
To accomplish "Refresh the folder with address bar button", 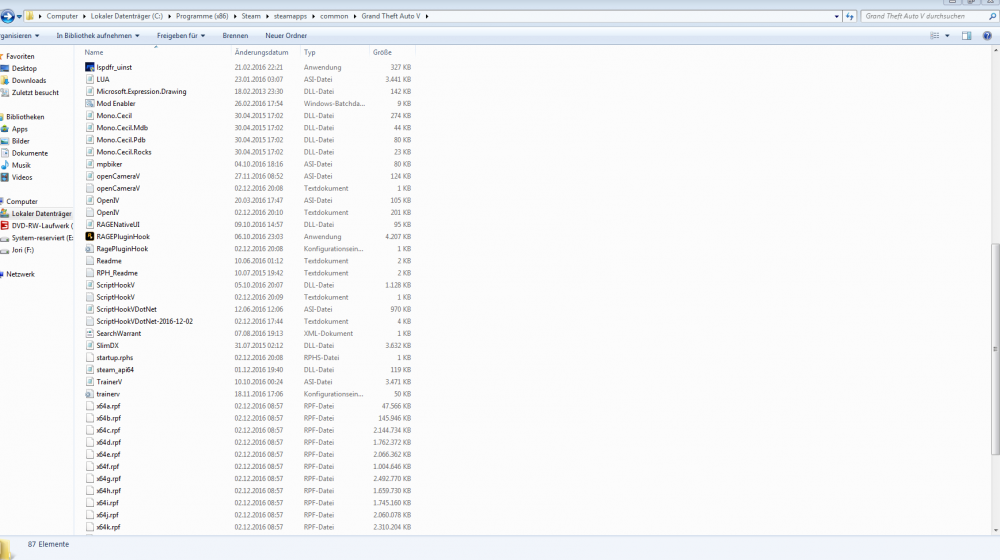I will [x=849, y=16].
